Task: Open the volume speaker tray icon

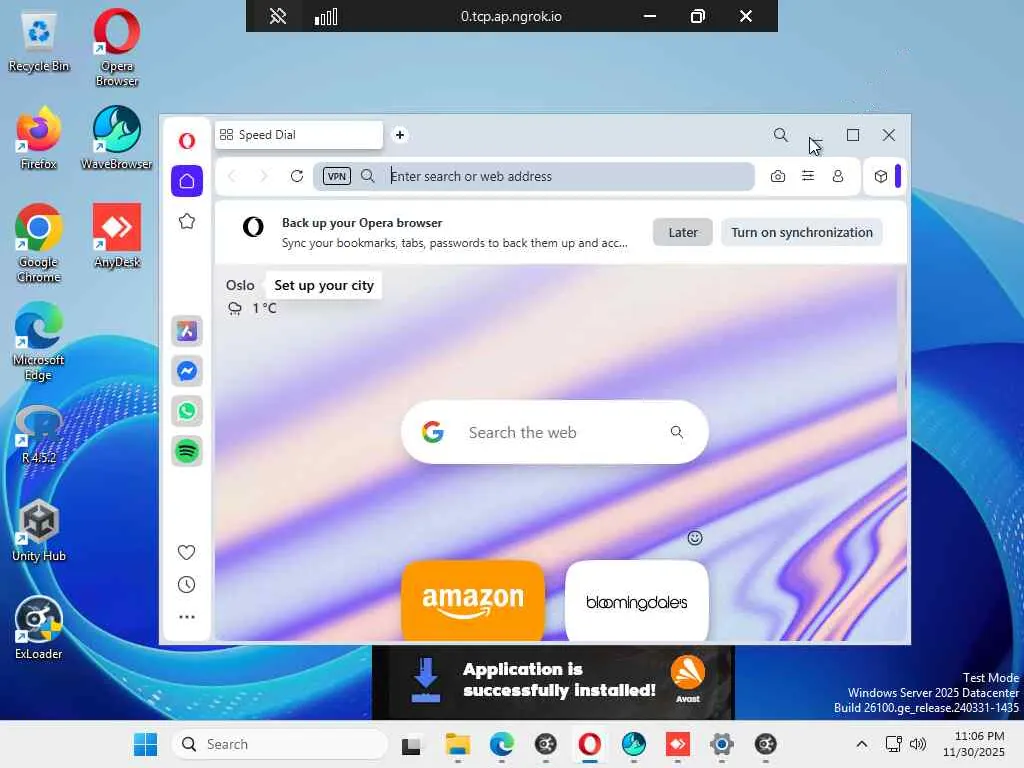Action: coord(918,744)
